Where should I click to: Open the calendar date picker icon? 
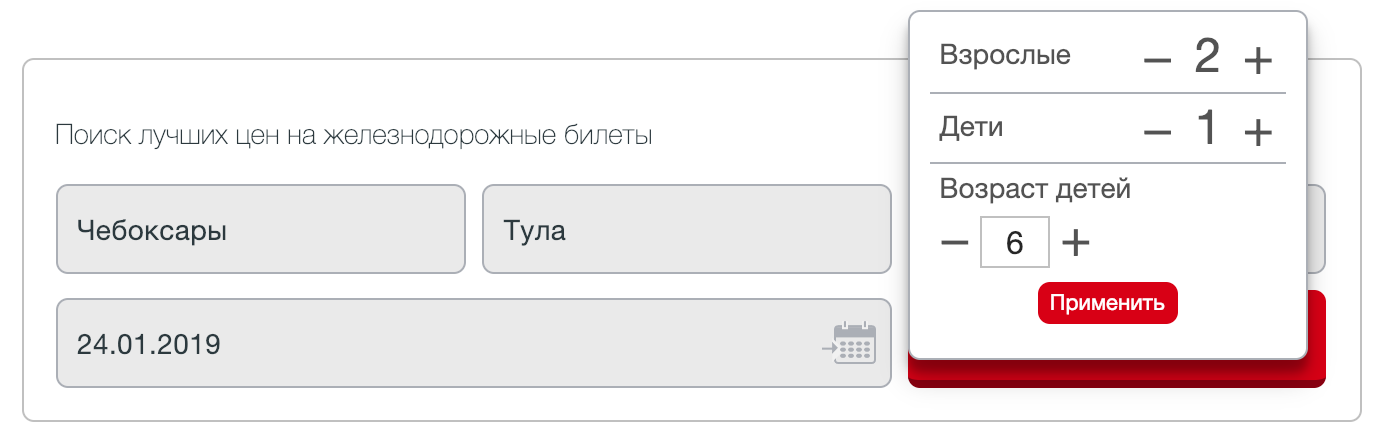point(849,343)
